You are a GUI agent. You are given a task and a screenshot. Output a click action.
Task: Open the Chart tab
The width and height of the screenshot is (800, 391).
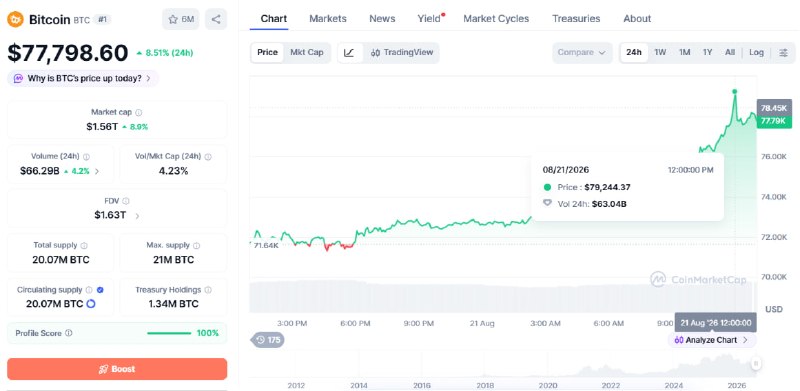click(274, 19)
